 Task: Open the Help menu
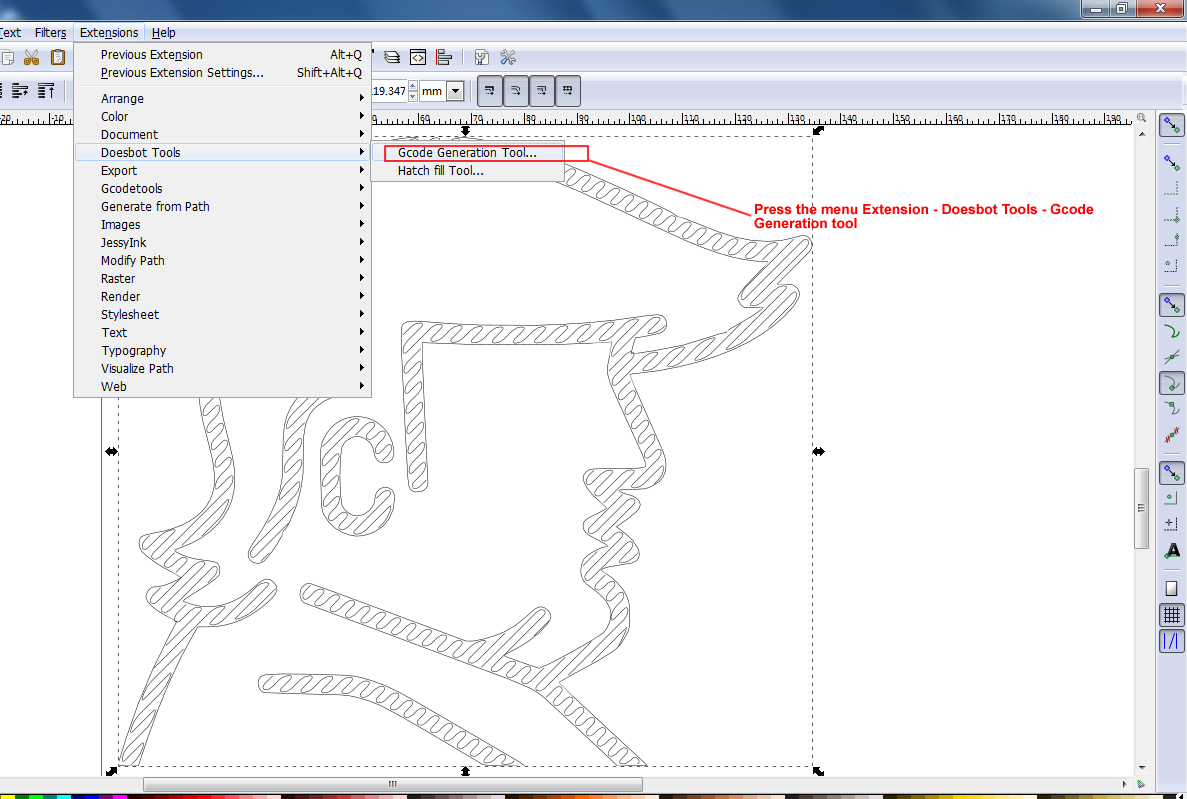(164, 33)
